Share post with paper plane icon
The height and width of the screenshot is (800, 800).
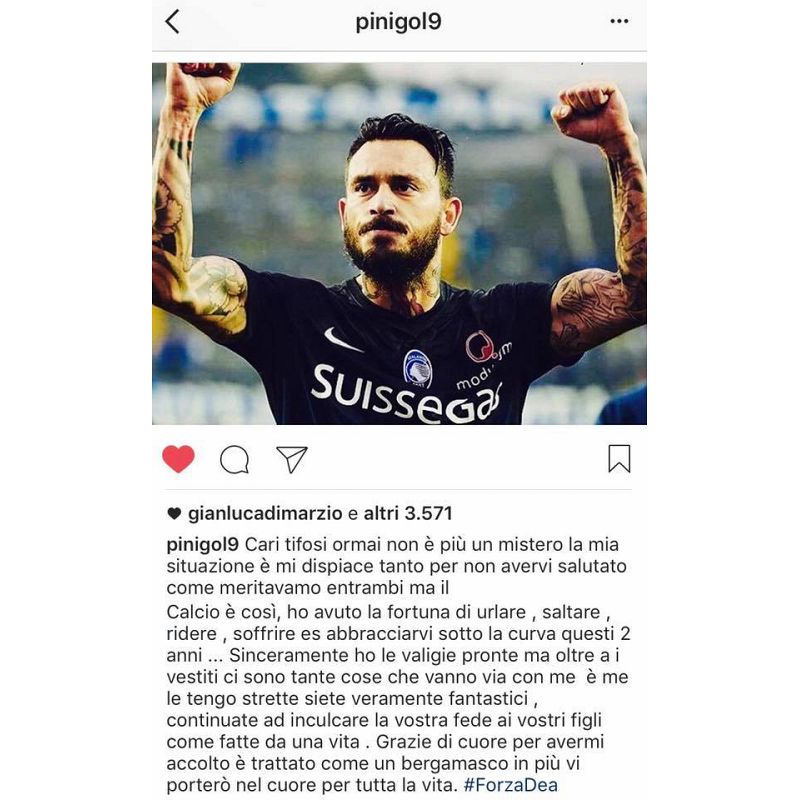coord(291,459)
